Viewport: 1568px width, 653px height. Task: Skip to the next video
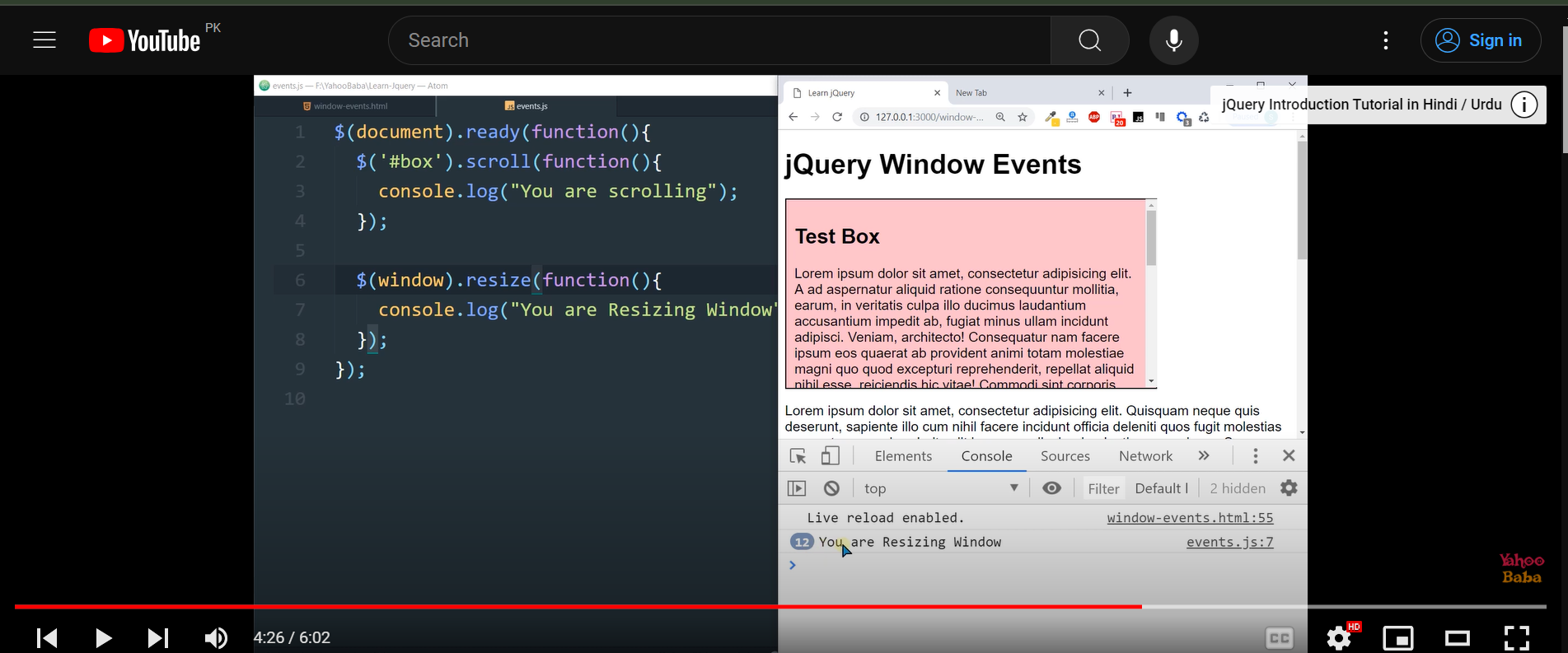coord(157,637)
